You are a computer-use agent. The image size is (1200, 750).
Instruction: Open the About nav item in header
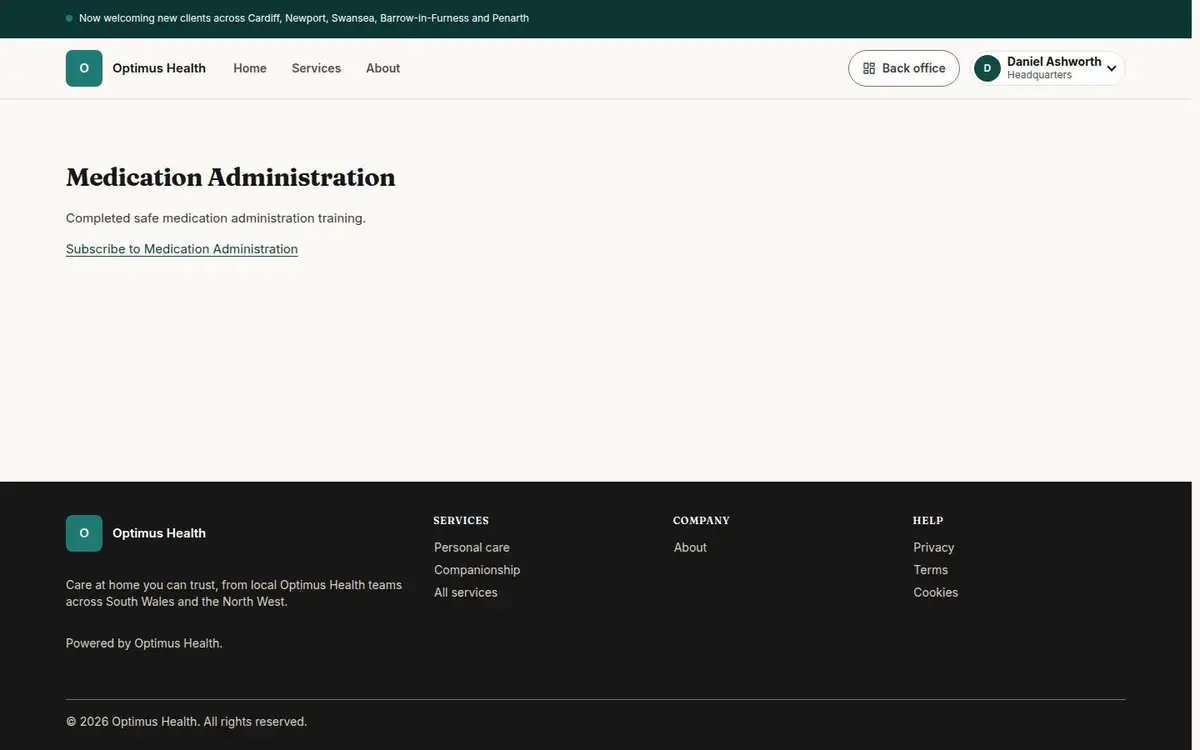(x=383, y=68)
